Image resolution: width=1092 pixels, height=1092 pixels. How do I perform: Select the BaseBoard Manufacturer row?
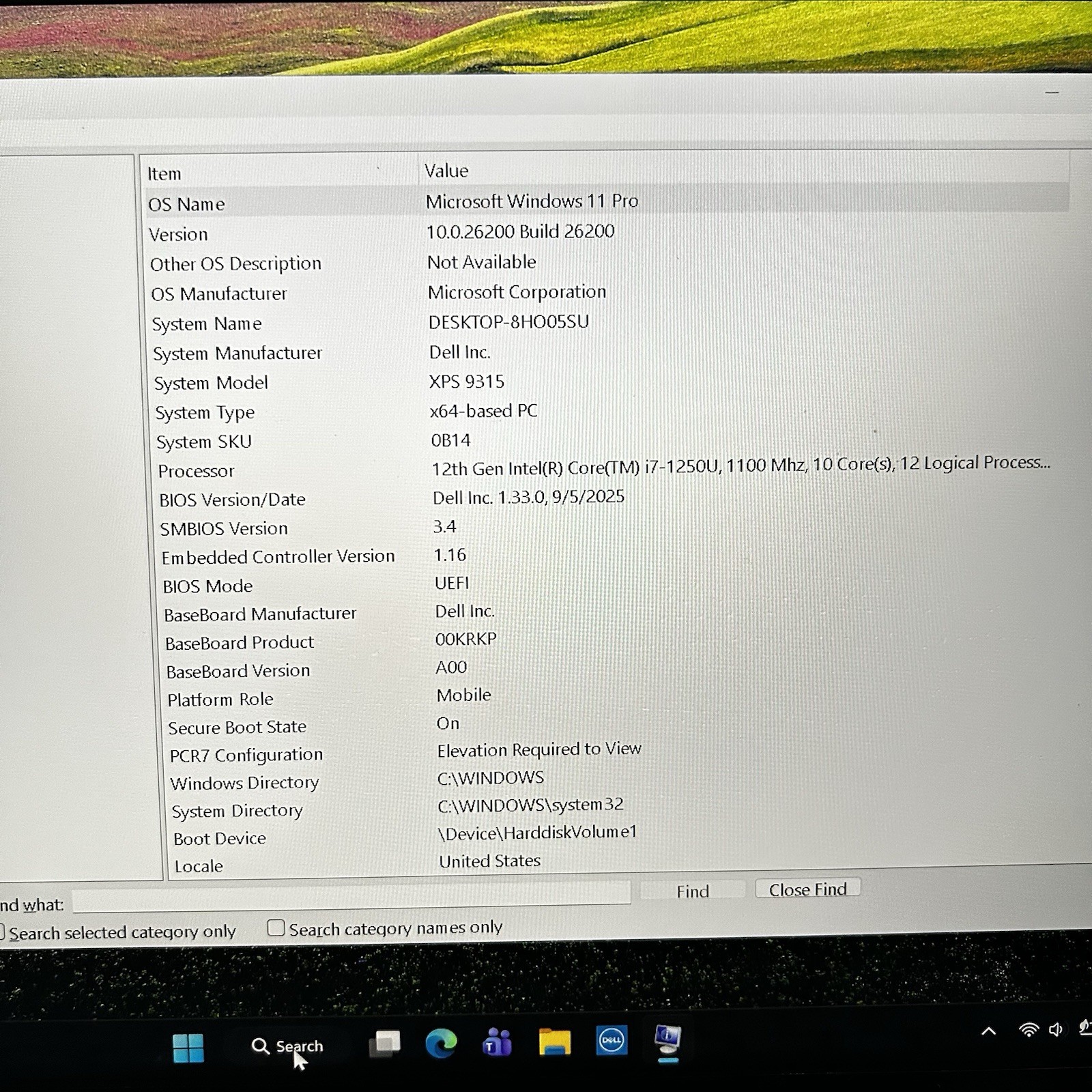607,614
